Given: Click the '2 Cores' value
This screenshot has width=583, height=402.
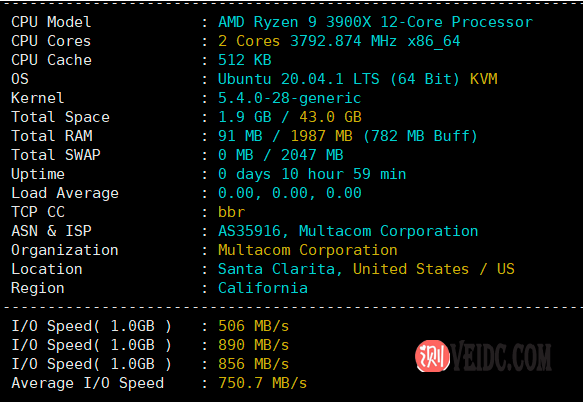Looking at the screenshot, I should point(249,41).
